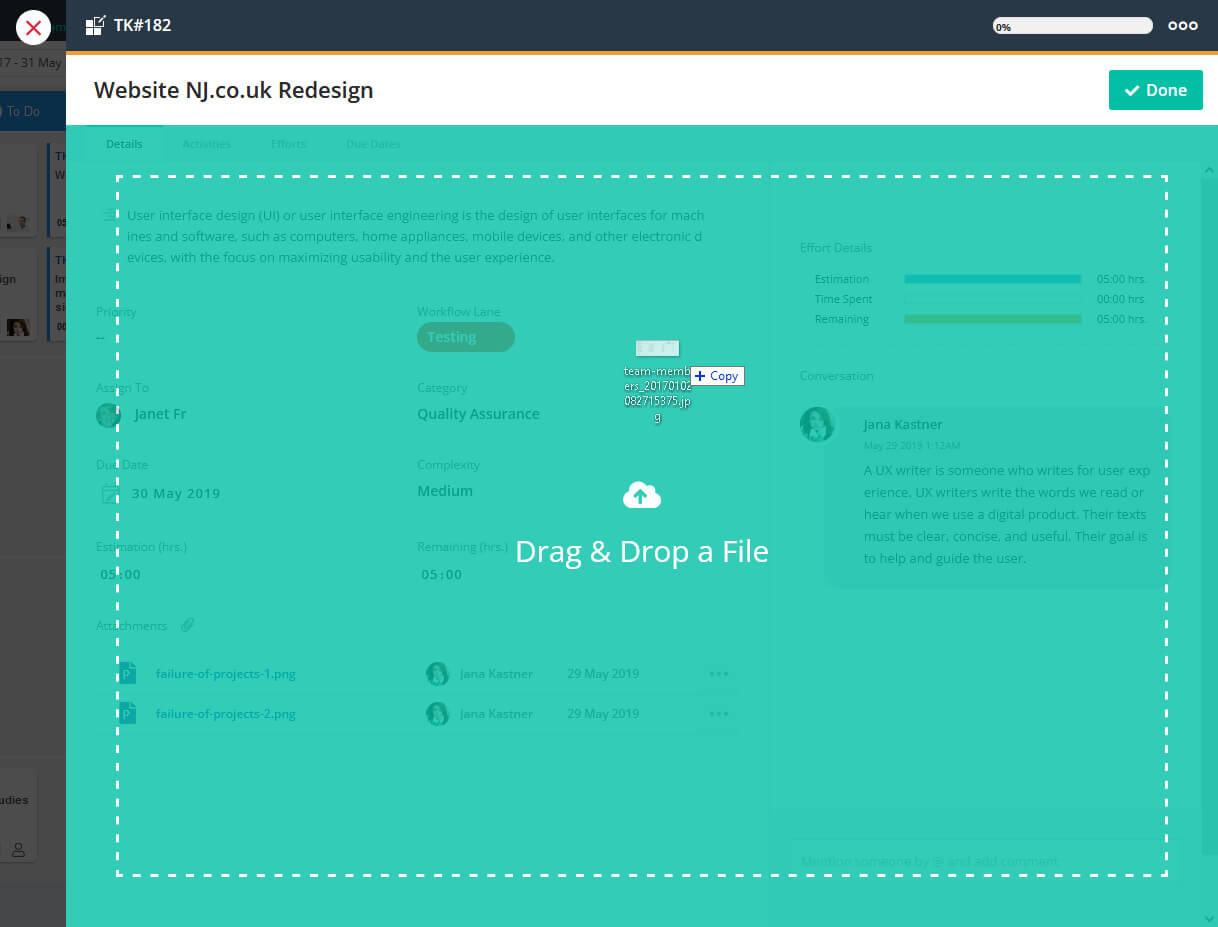The height and width of the screenshot is (927, 1218).
Task: Click the paperclip attachment icon
Action: click(187, 625)
